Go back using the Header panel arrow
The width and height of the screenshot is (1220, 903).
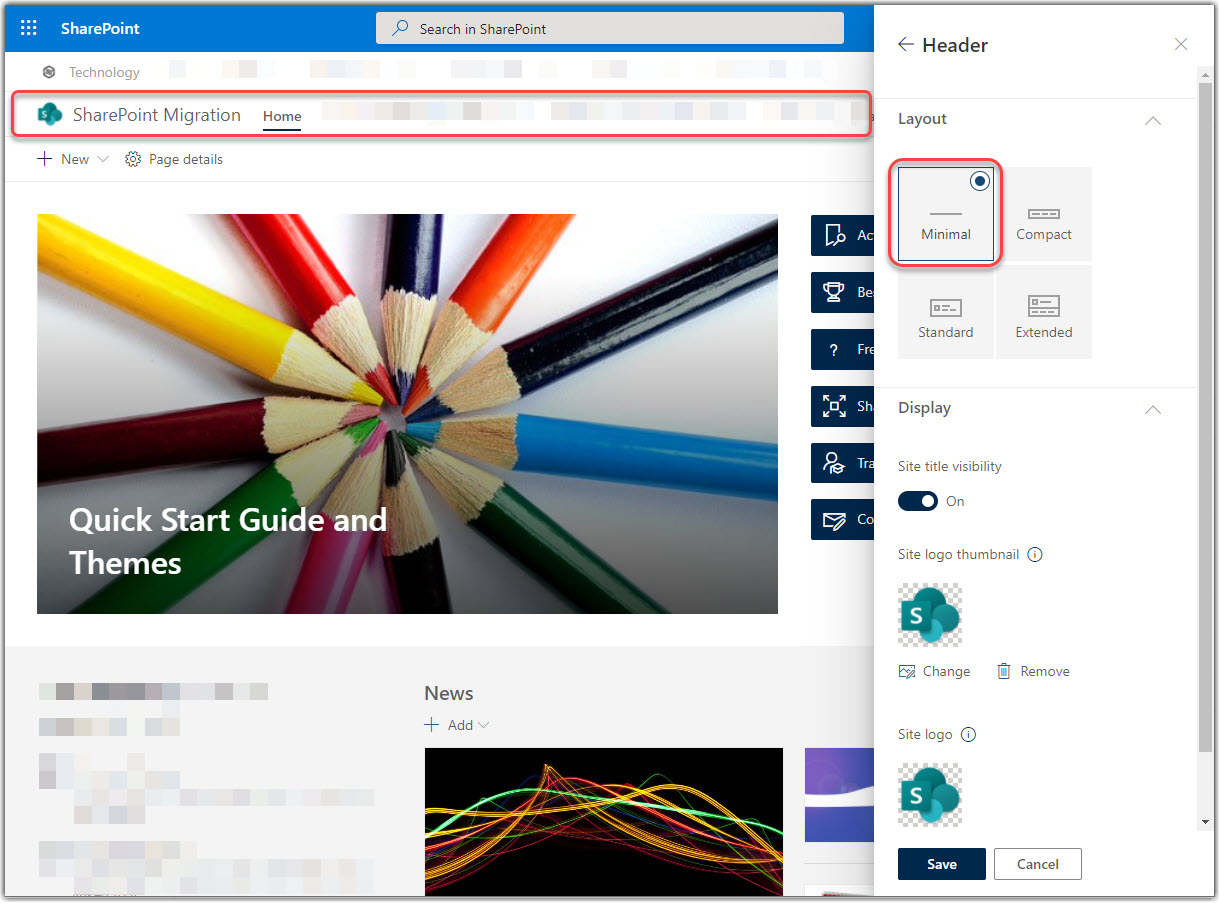pyautogui.click(x=906, y=45)
